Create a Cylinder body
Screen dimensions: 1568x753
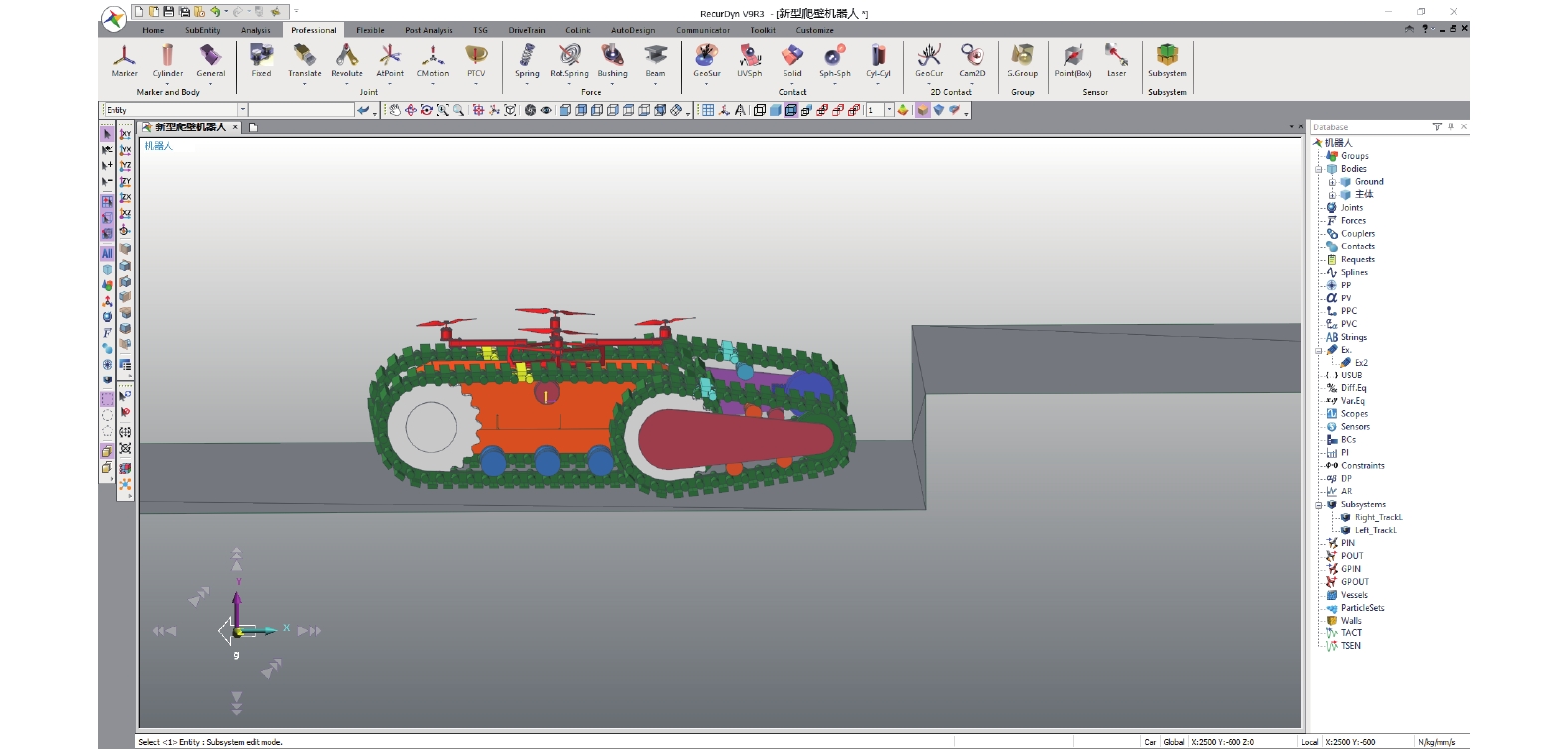[167, 59]
